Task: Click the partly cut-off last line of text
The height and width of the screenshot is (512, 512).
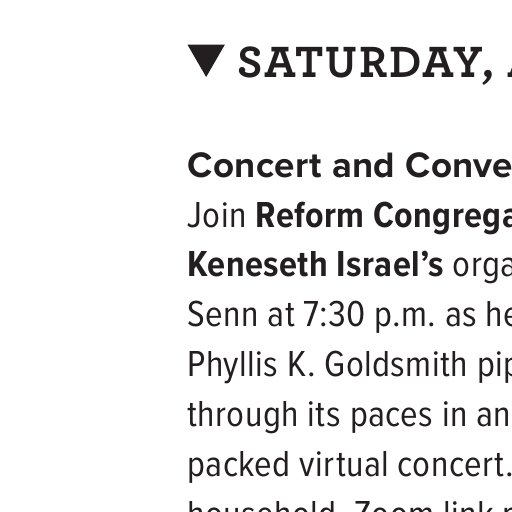Action: (350, 506)
